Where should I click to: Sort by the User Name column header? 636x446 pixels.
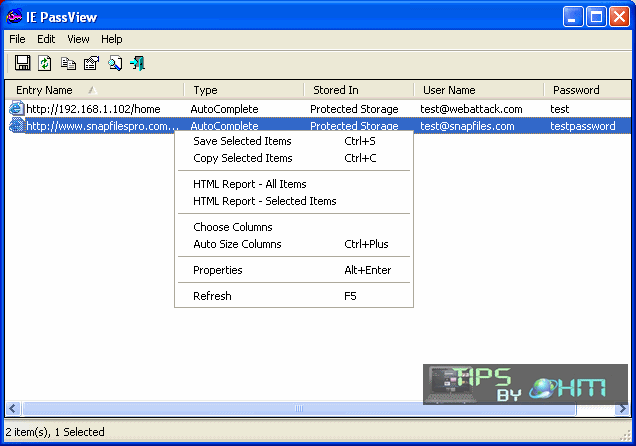tap(479, 90)
